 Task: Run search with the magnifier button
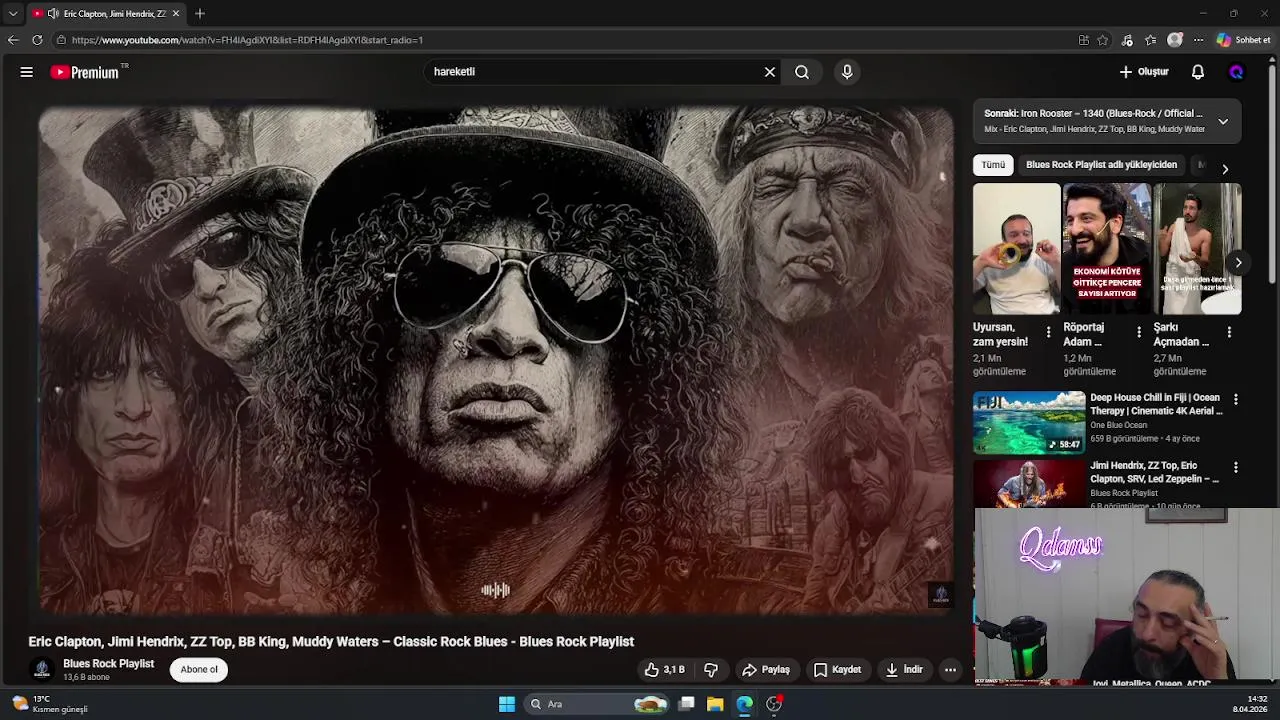[802, 72]
